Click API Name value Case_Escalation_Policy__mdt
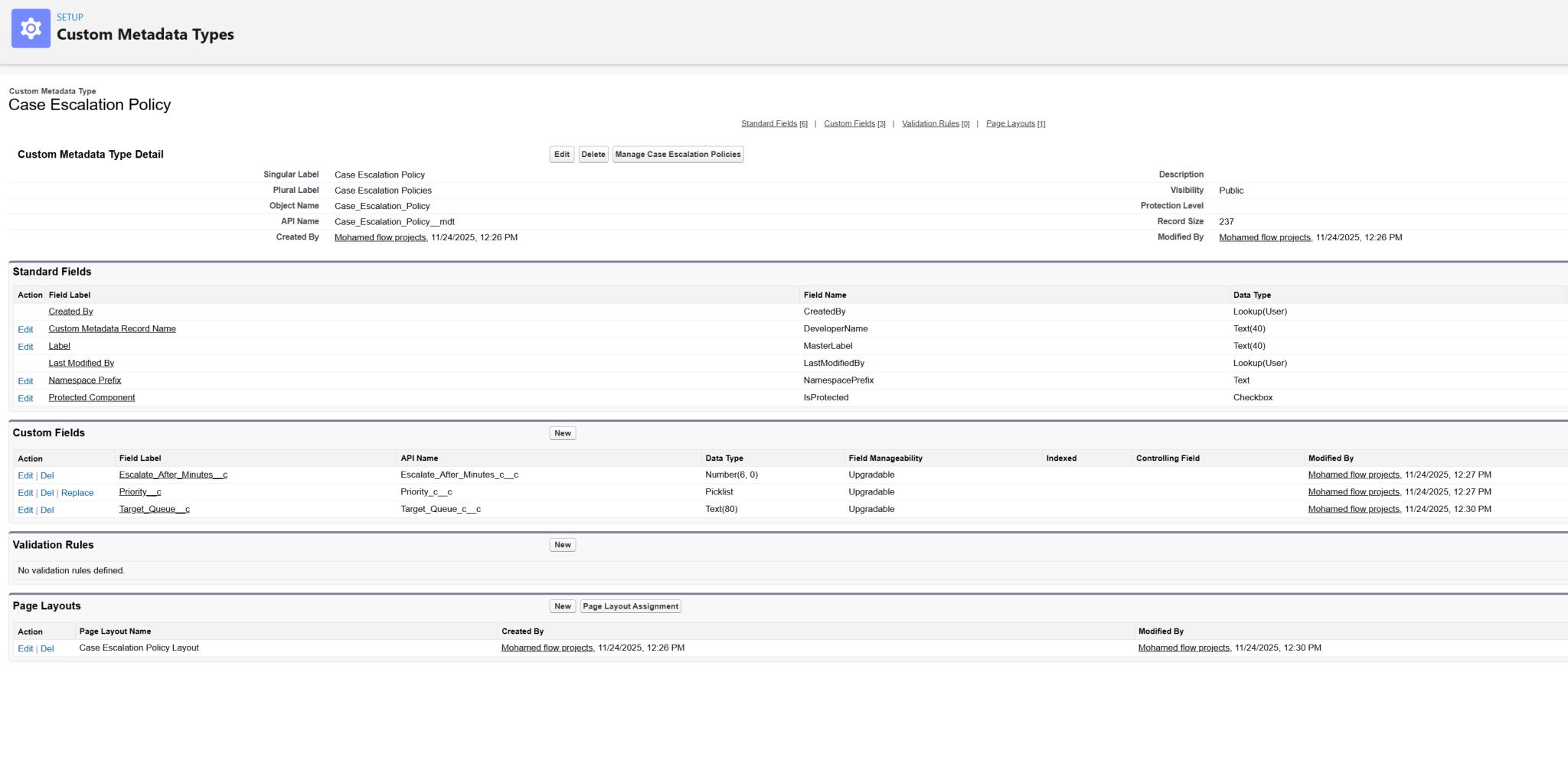Image resolution: width=1568 pixels, height=757 pixels. [x=394, y=221]
